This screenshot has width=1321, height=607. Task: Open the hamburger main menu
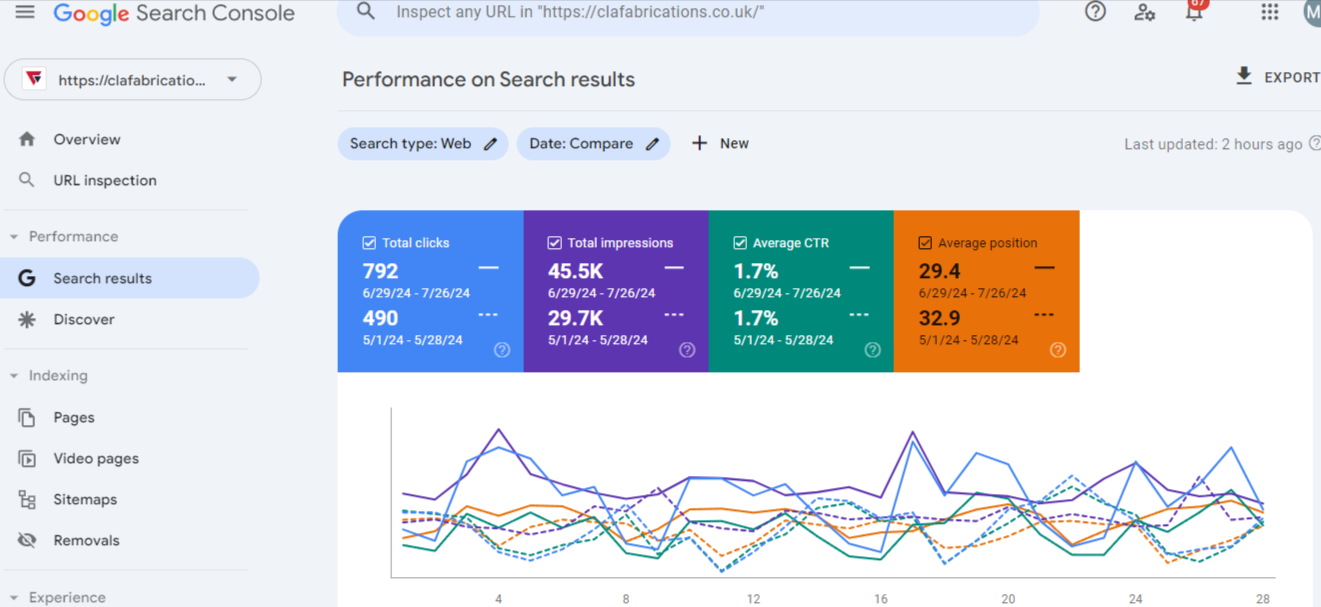[x=25, y=13]
